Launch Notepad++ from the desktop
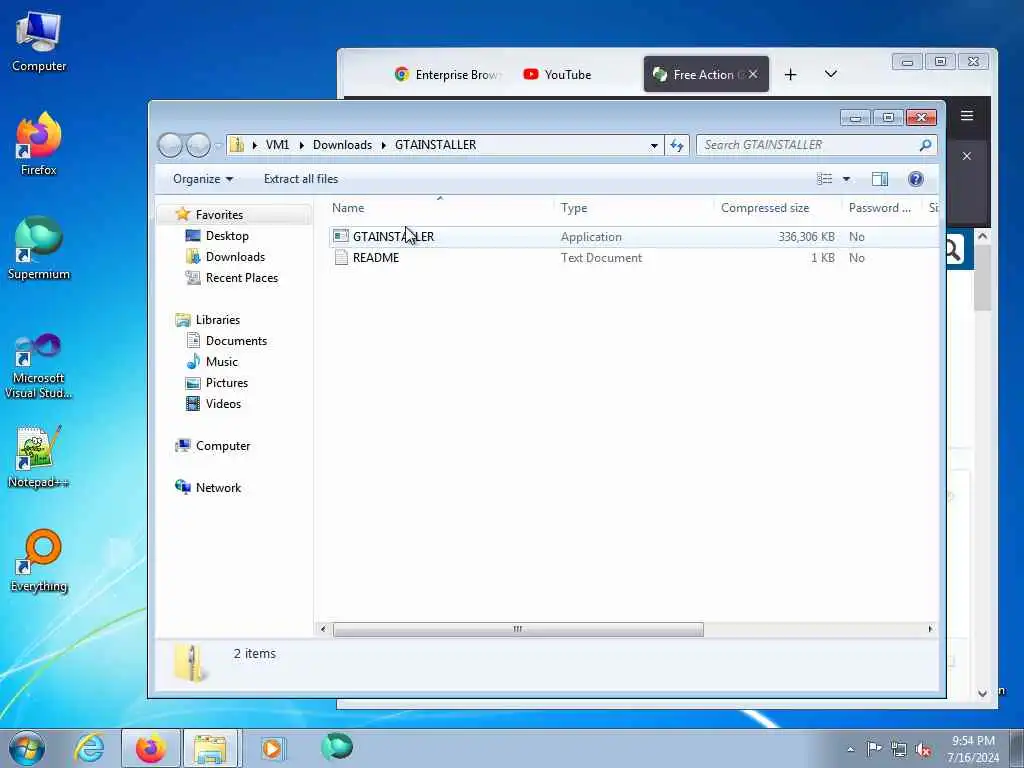The height and width of the screenshot is (768, 1024). tap(39, 456)
